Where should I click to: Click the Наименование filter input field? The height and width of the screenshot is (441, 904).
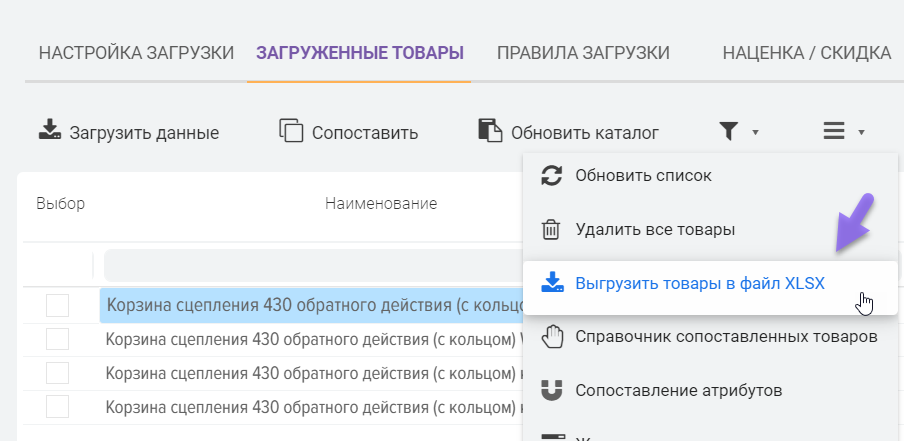click(312, 265)
